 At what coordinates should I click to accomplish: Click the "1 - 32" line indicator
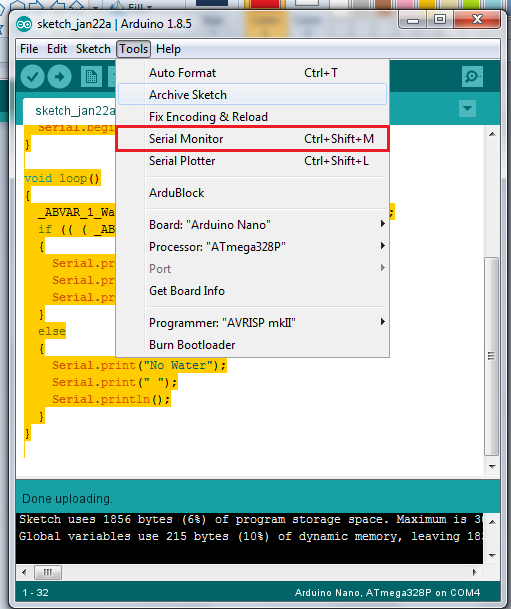[x=35, y=593]
